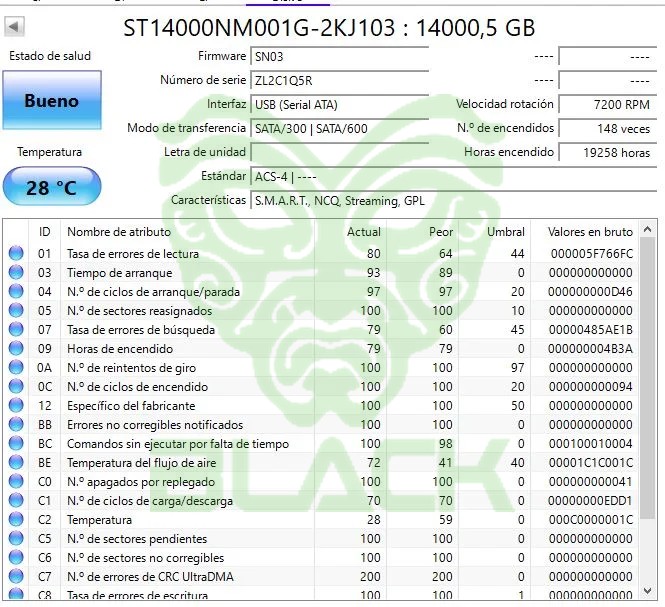Select the Tasa de errores de lectura row

321,253
